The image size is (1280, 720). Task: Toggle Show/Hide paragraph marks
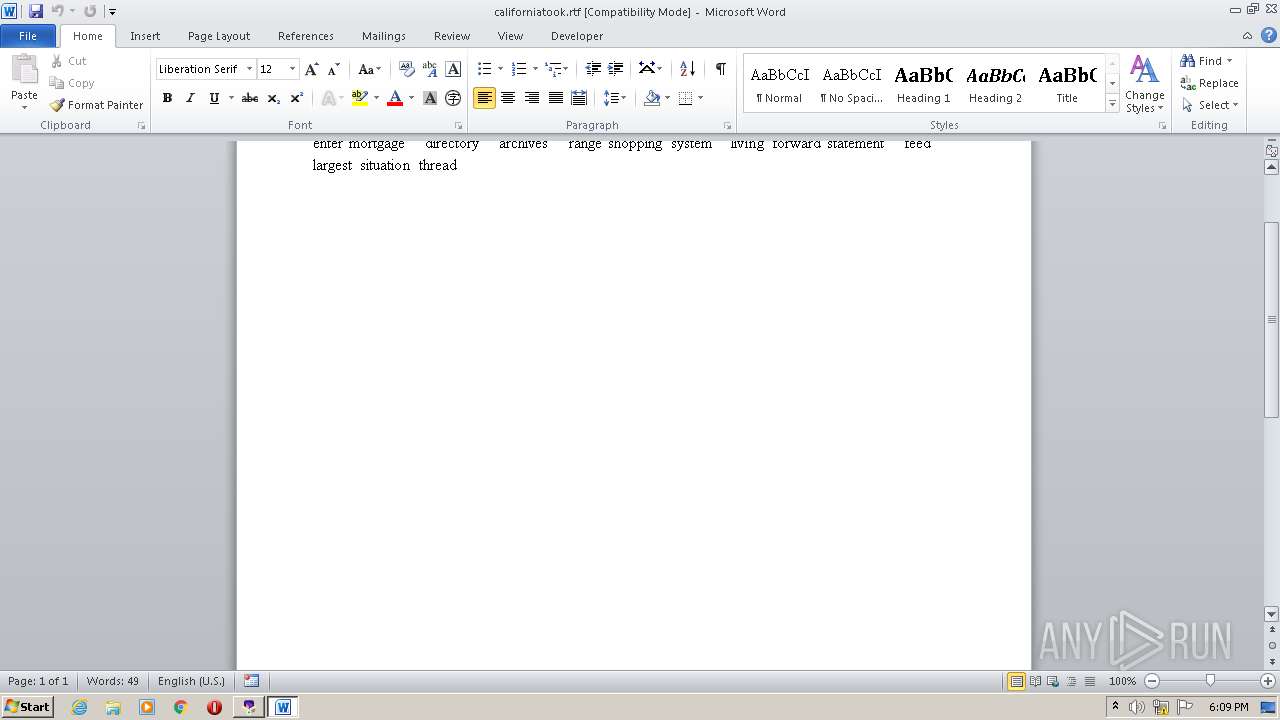(x=720, y=69)
